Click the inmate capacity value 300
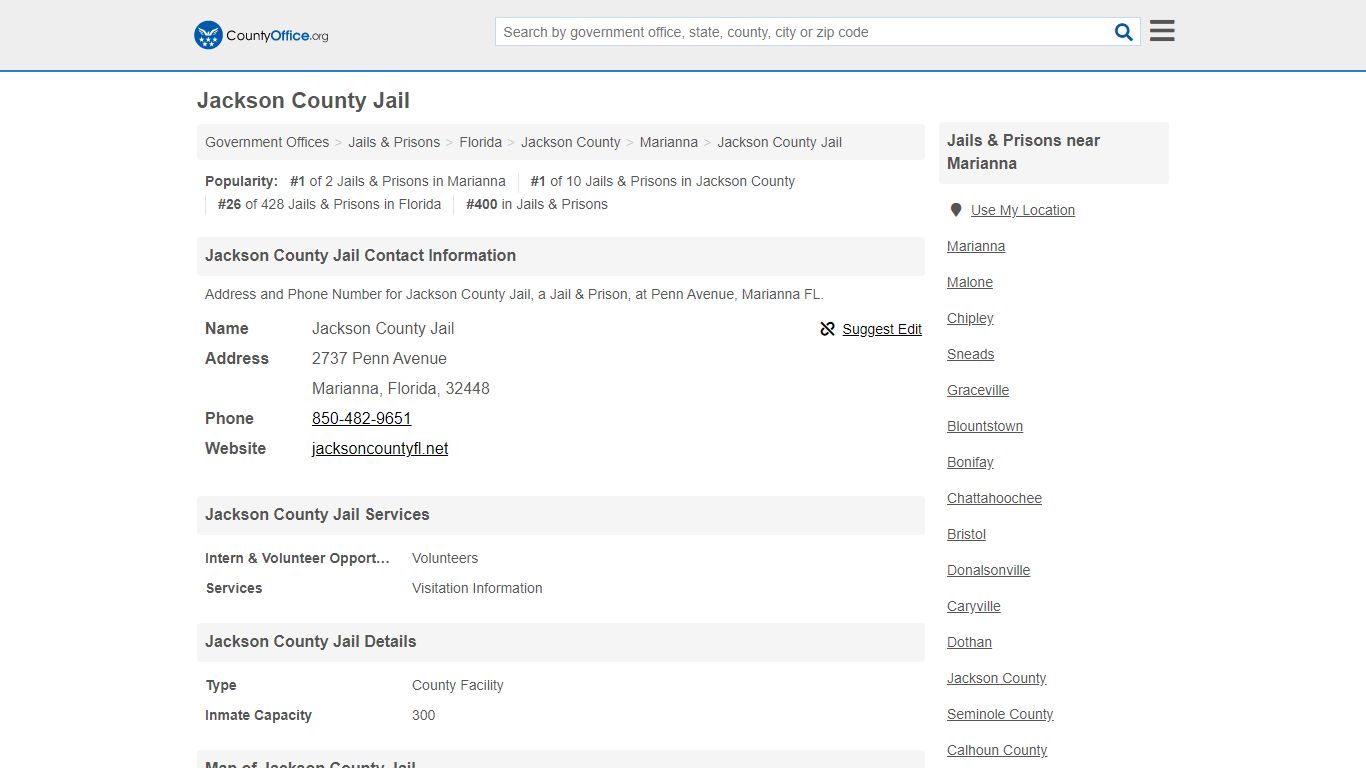The height and width of the screenshot is (768, 1366). click(x=423, y=715)
